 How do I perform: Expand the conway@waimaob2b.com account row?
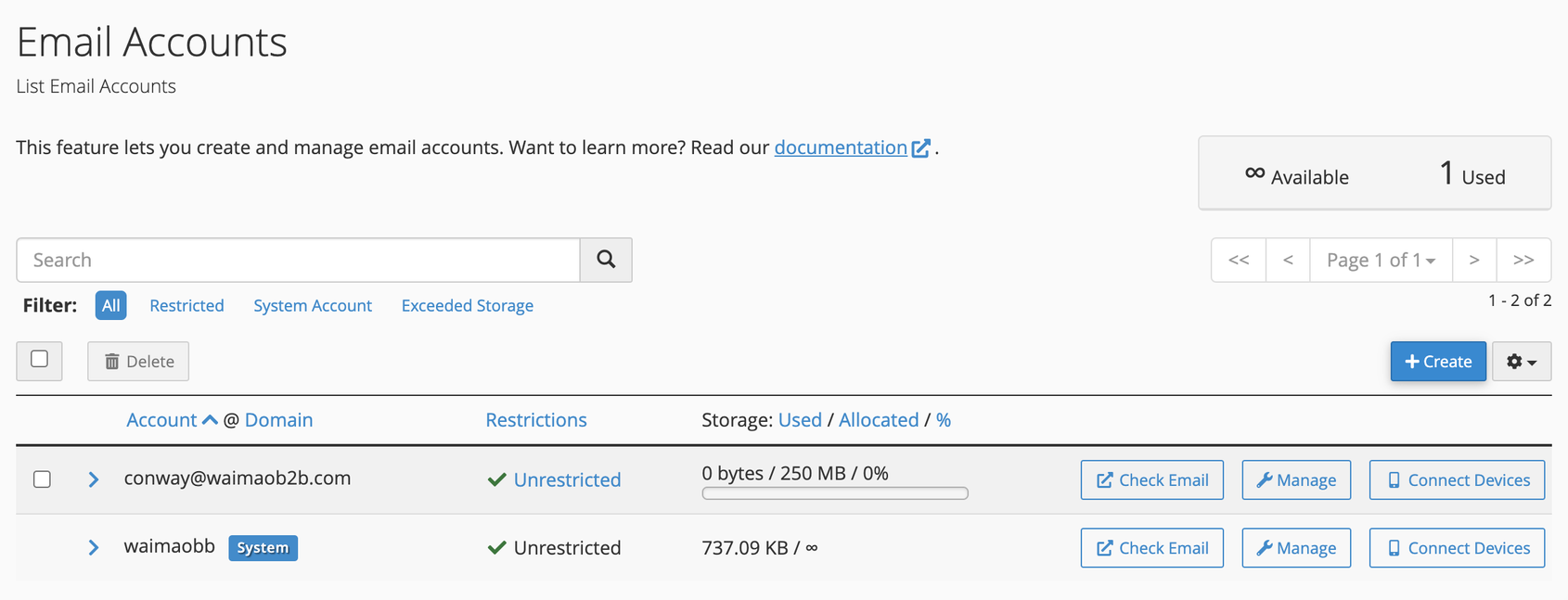(94, 479)
